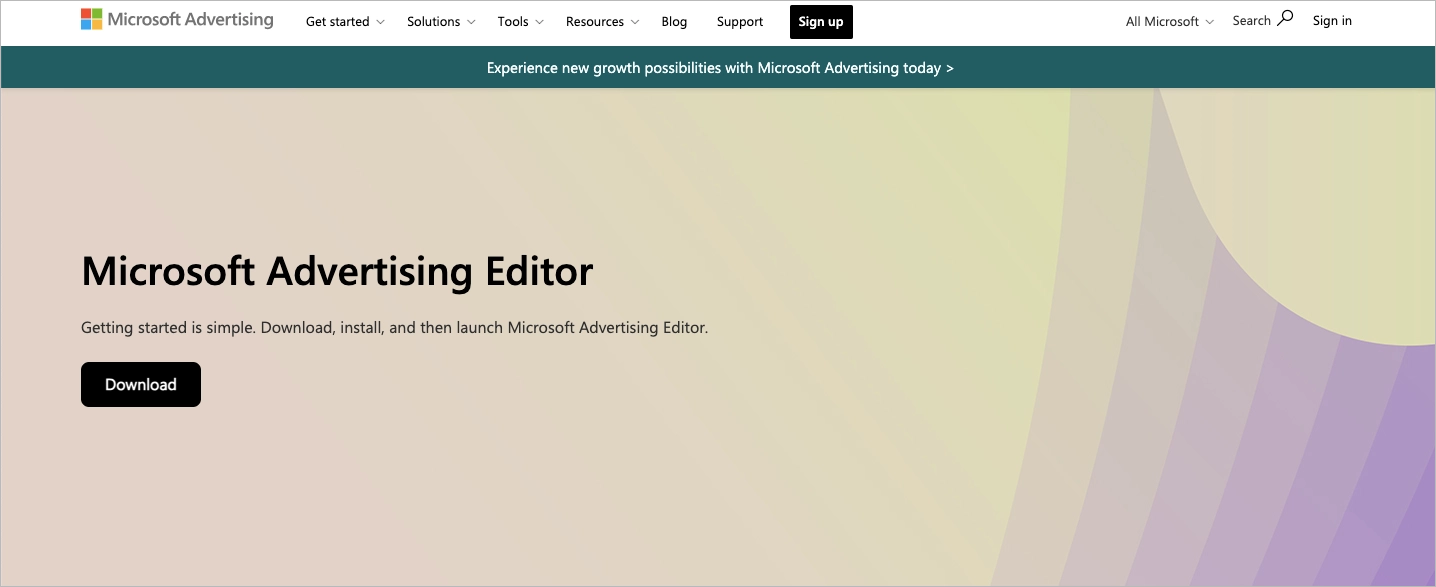Click the chevron arrow beside Get started
The height and width of the screenshot is (587, 1436).
(x=380, y=22)
